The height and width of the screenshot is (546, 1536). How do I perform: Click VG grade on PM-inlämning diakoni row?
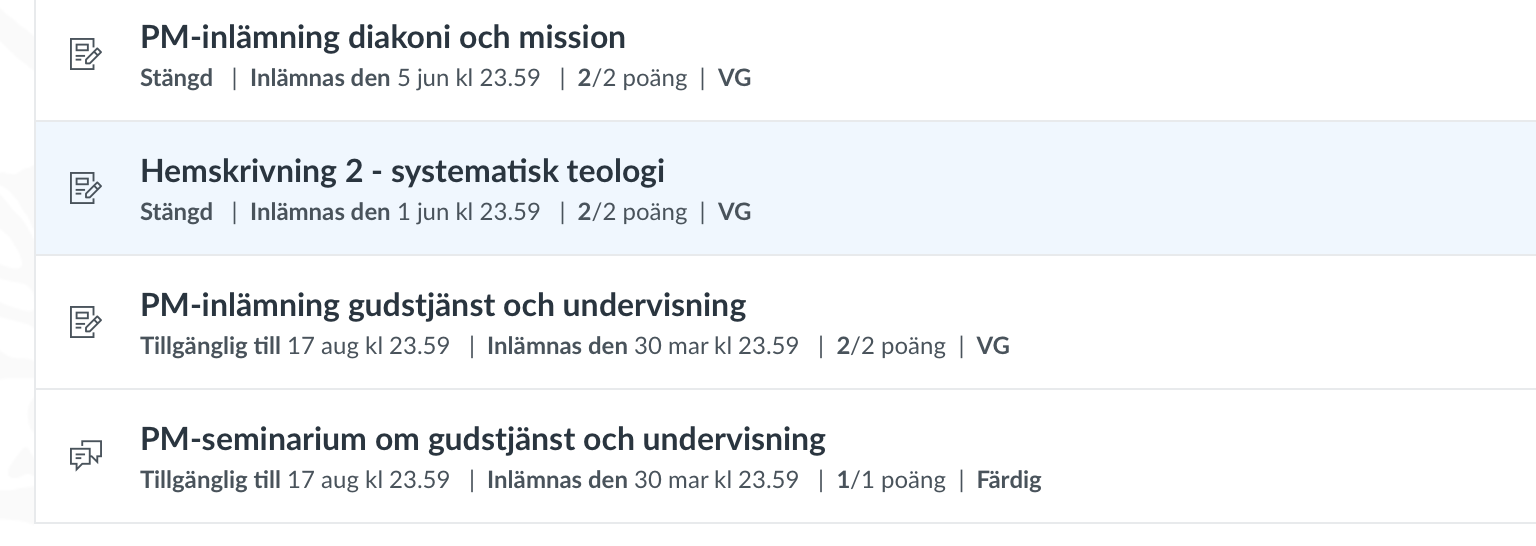coord(735,78)
